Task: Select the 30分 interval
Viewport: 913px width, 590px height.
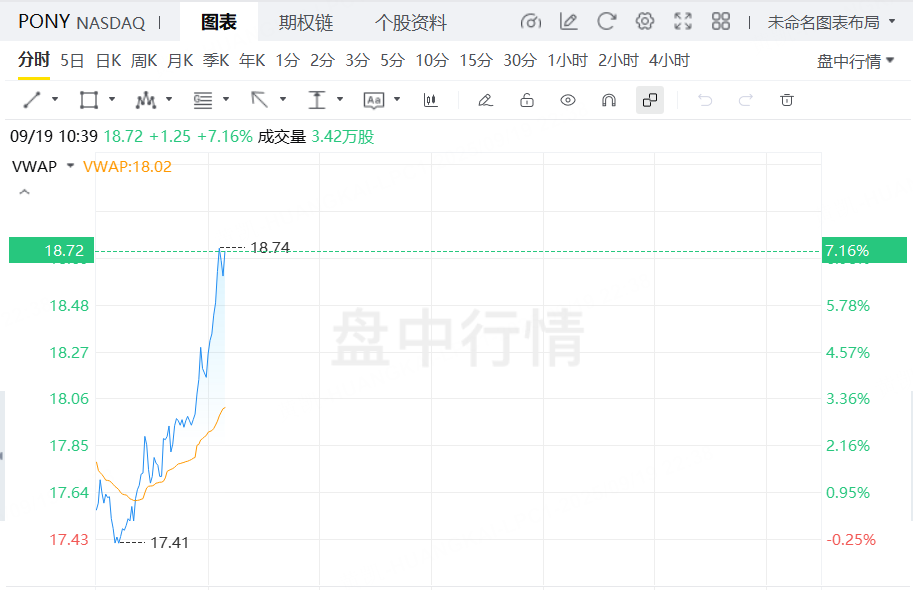Action: coord(520,61)
